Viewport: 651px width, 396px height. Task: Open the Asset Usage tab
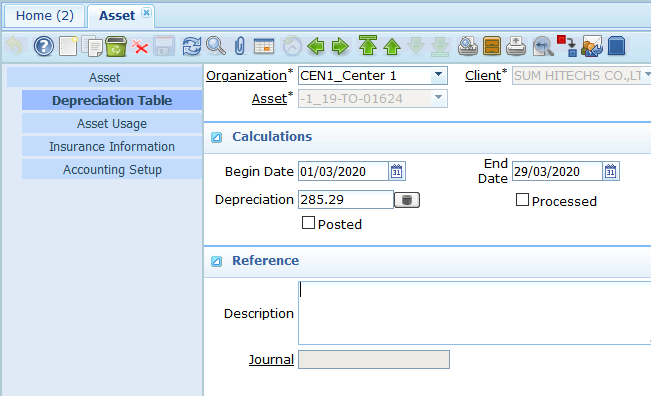[112, 124]
